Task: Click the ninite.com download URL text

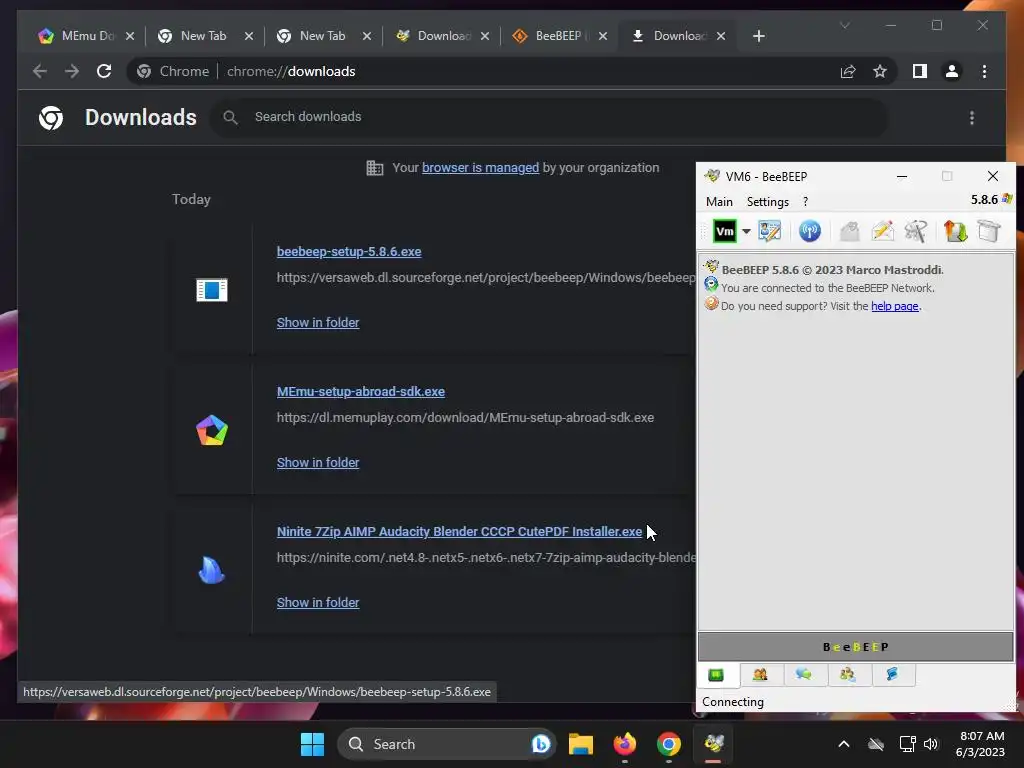Action: click(x=486, y=557)
